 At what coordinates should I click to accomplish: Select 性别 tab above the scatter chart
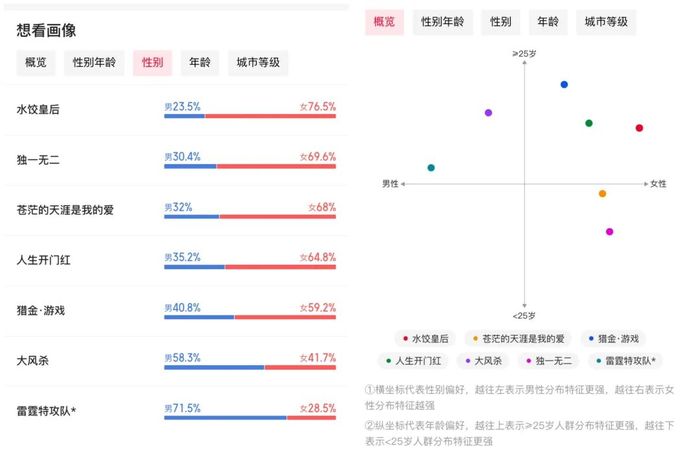click(500, 22)
